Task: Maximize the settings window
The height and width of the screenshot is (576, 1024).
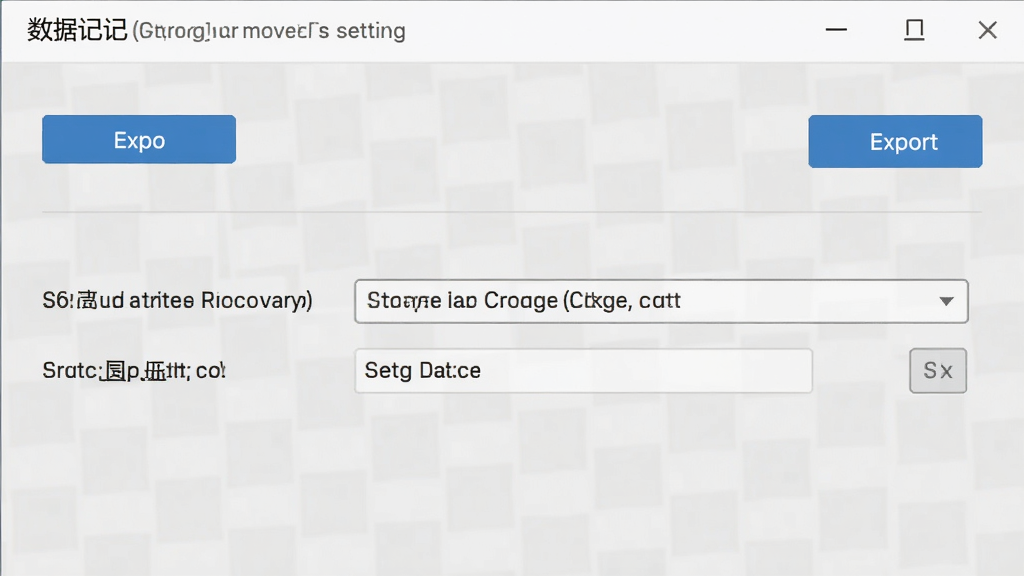Action: tap(914, 30)
